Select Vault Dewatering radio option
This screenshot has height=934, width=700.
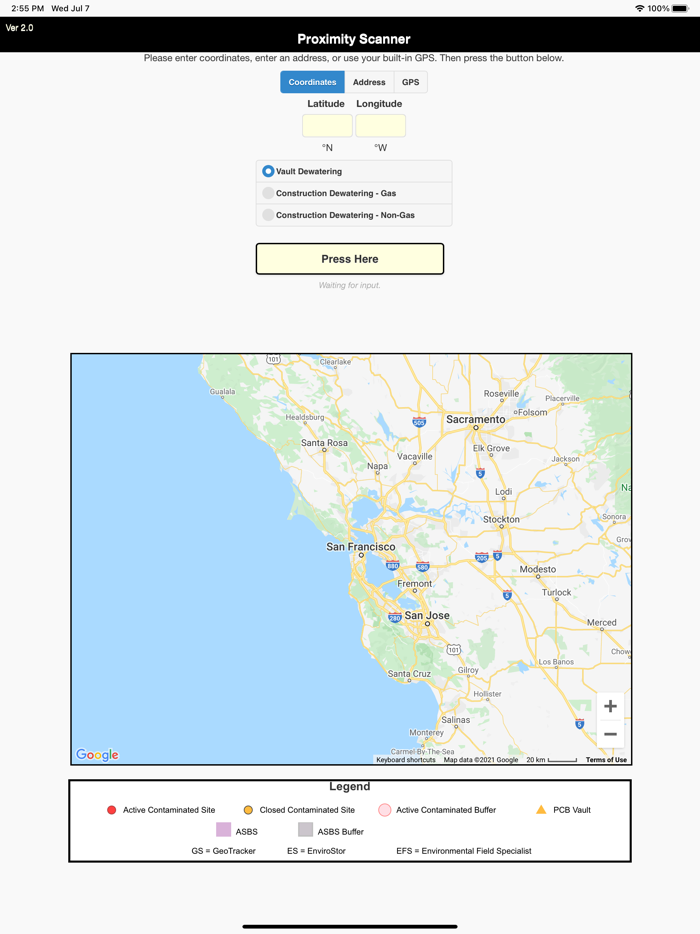pyautogui.click(x=354, y=172)
